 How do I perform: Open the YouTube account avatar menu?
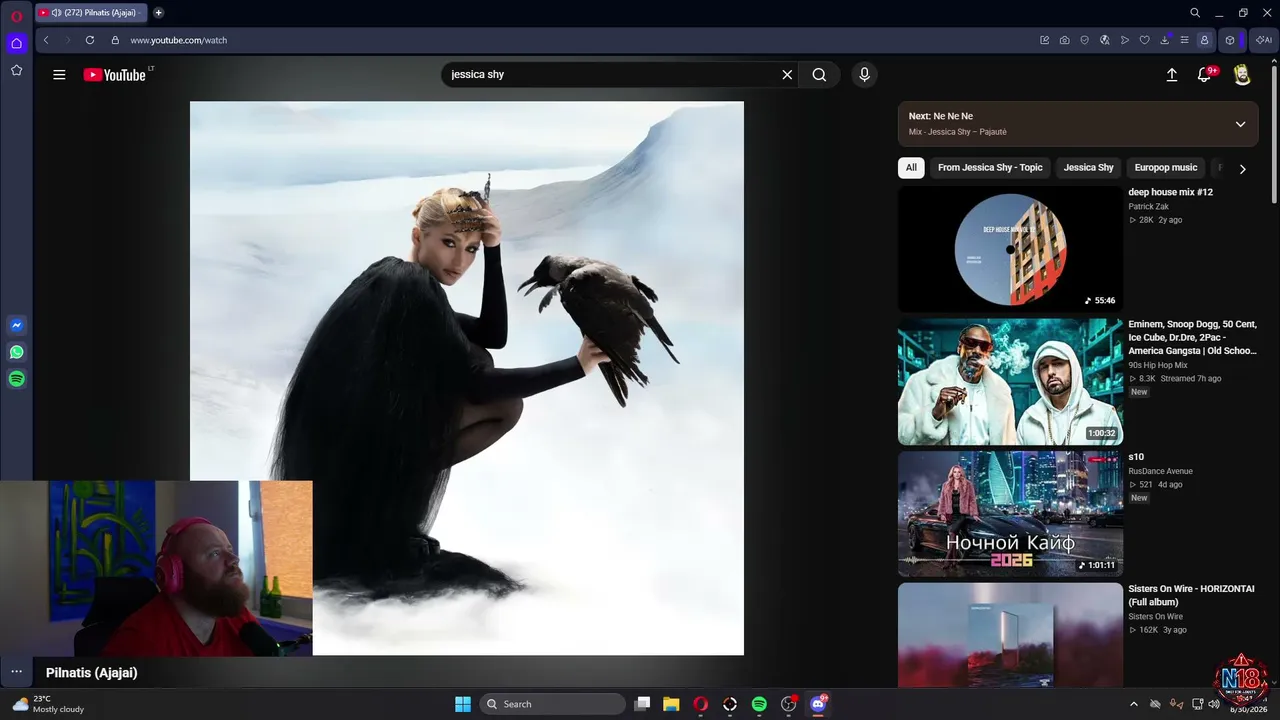pyautogui.click(x=1242, y=75)
